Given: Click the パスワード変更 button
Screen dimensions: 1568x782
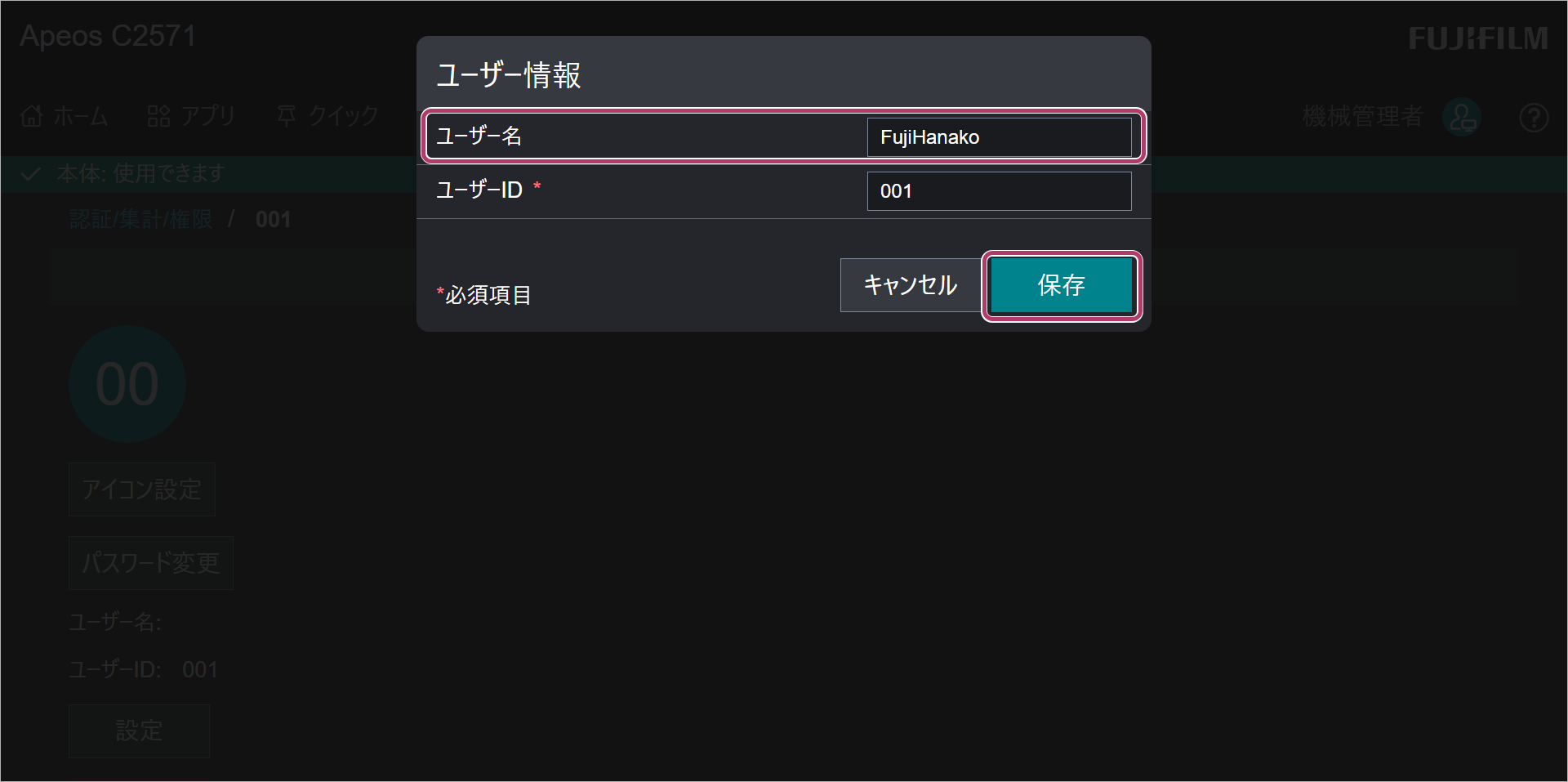Looking at the screenshot, I should point(151,563).
